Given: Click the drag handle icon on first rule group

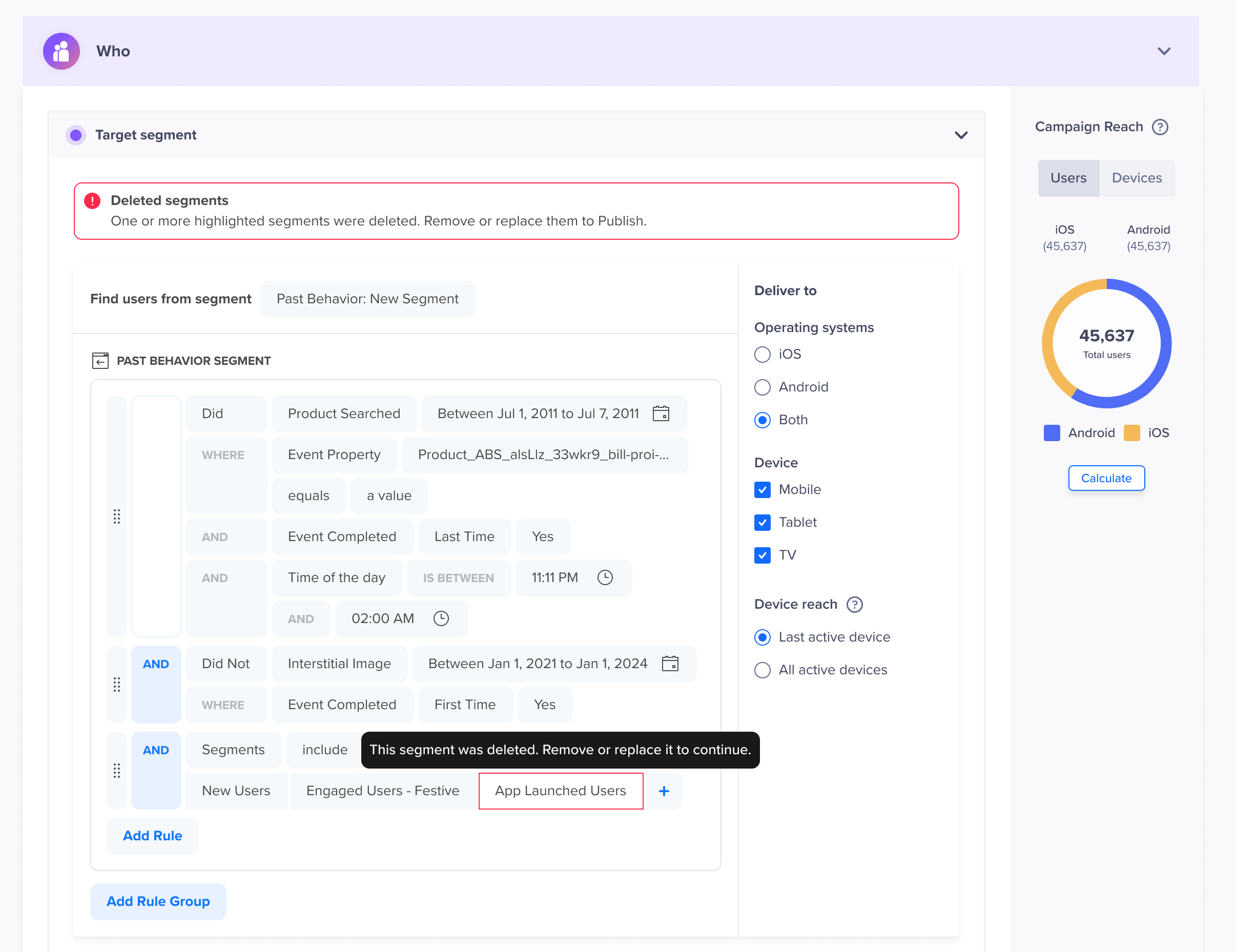Looking at the screenshot, I should point(118,516).
